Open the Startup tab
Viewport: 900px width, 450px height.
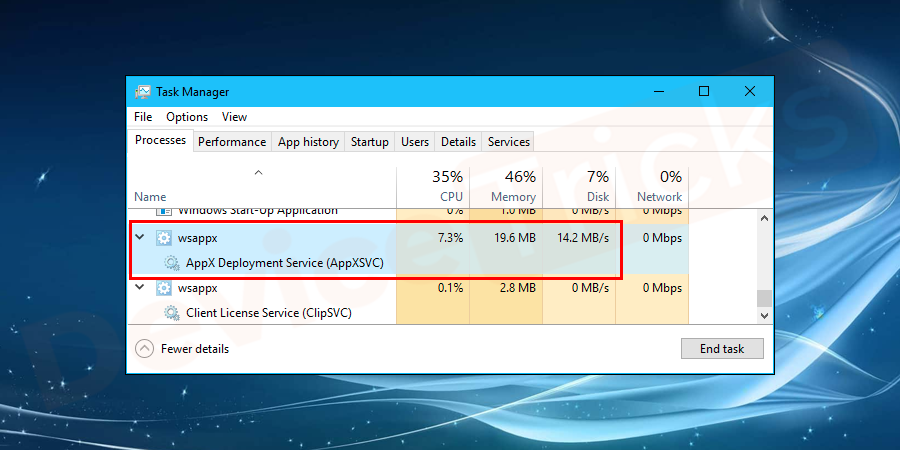pyautogui.click(x=370, y=142)
